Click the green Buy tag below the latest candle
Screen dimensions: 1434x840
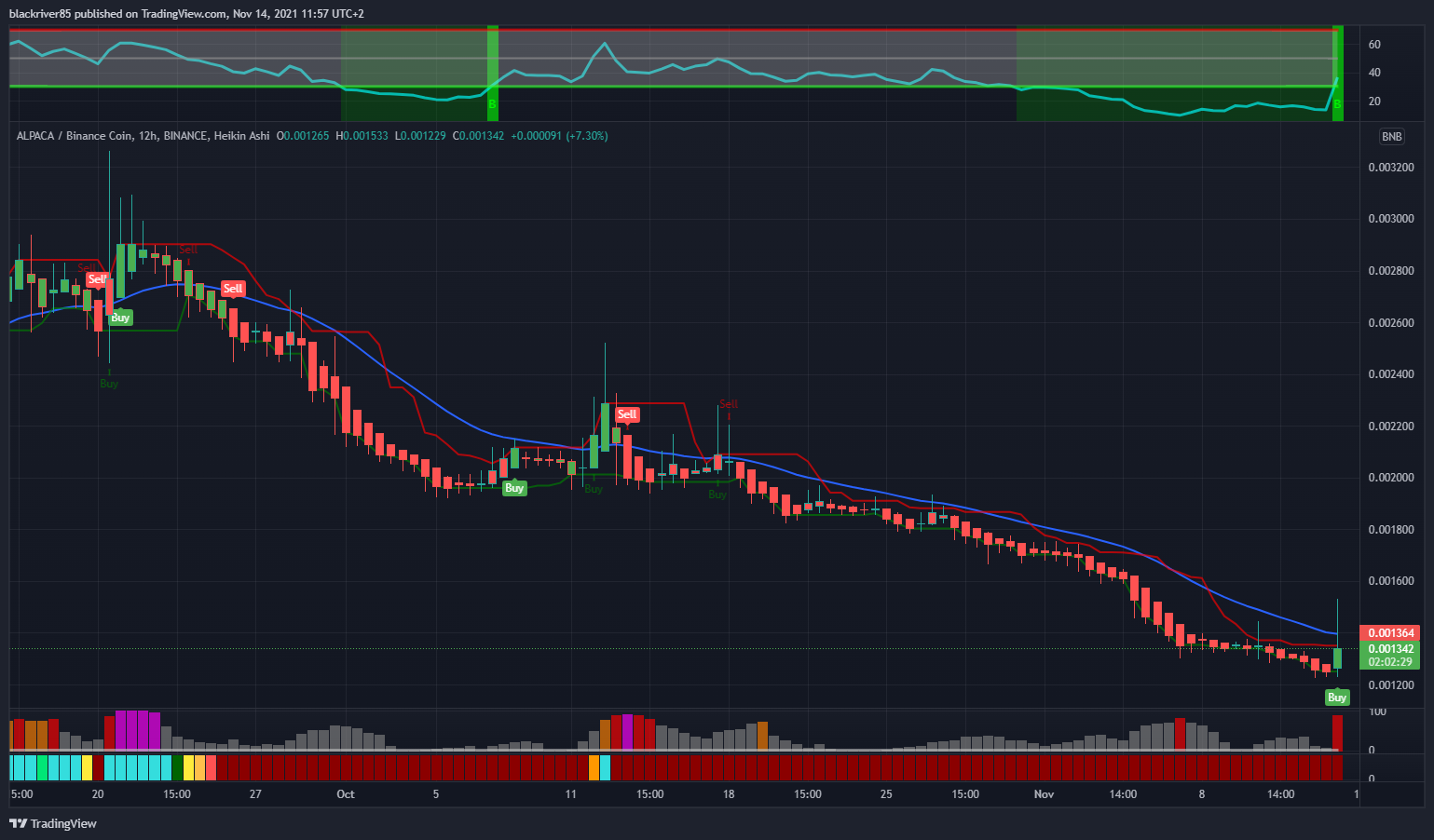[1337, 698]
